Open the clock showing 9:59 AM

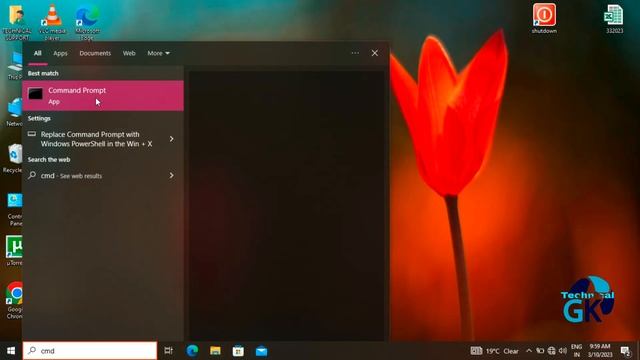pyautogui.click(x=600, y=351)
